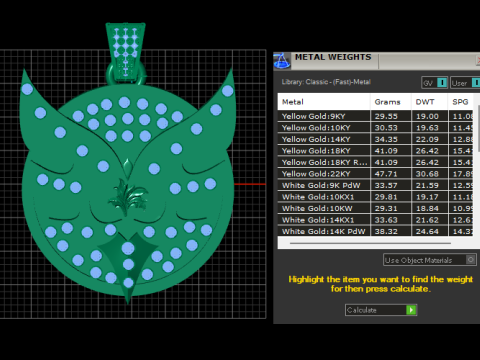Click the DWT value '19.17'
The height and width of the screenshot is (360, 480).
click(427, 197)
